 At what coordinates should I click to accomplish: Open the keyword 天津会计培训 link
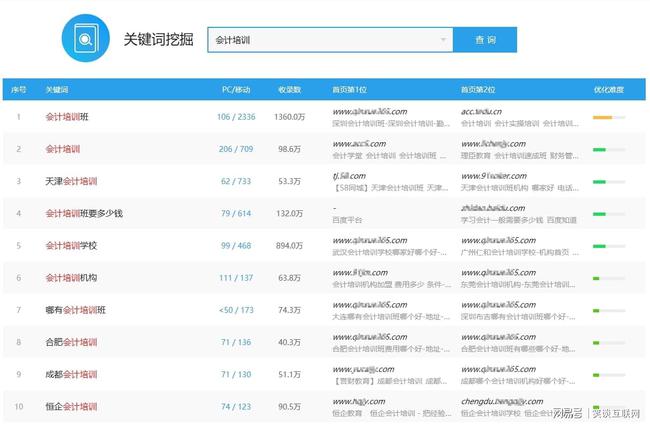click(71, 181)
